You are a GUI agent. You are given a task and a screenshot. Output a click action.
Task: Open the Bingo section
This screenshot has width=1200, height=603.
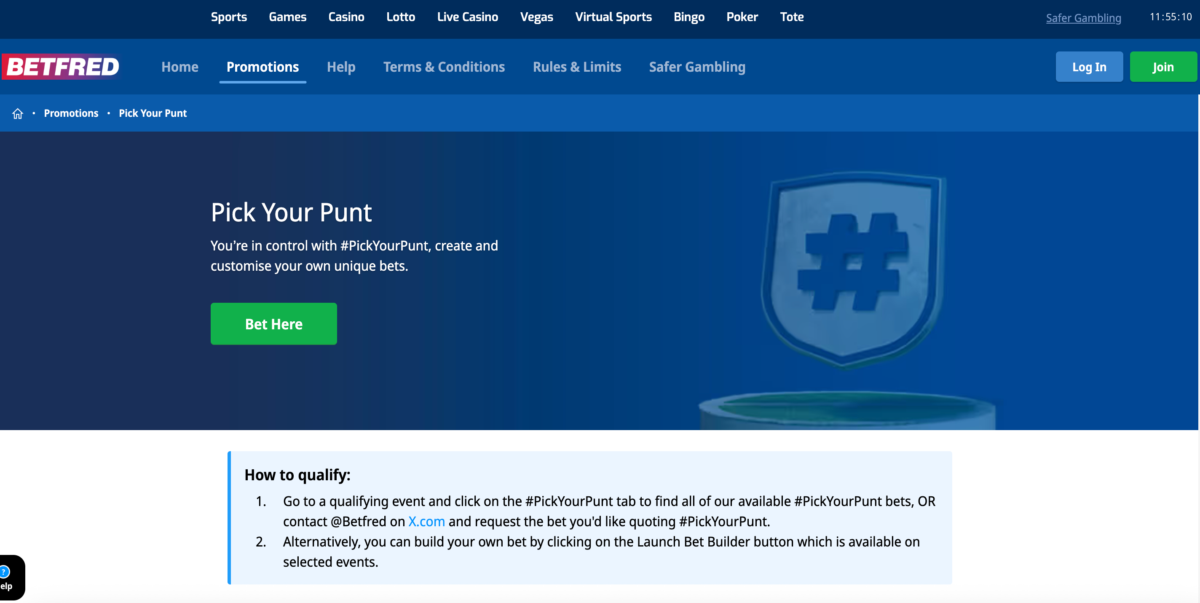[x=689, y=17]
